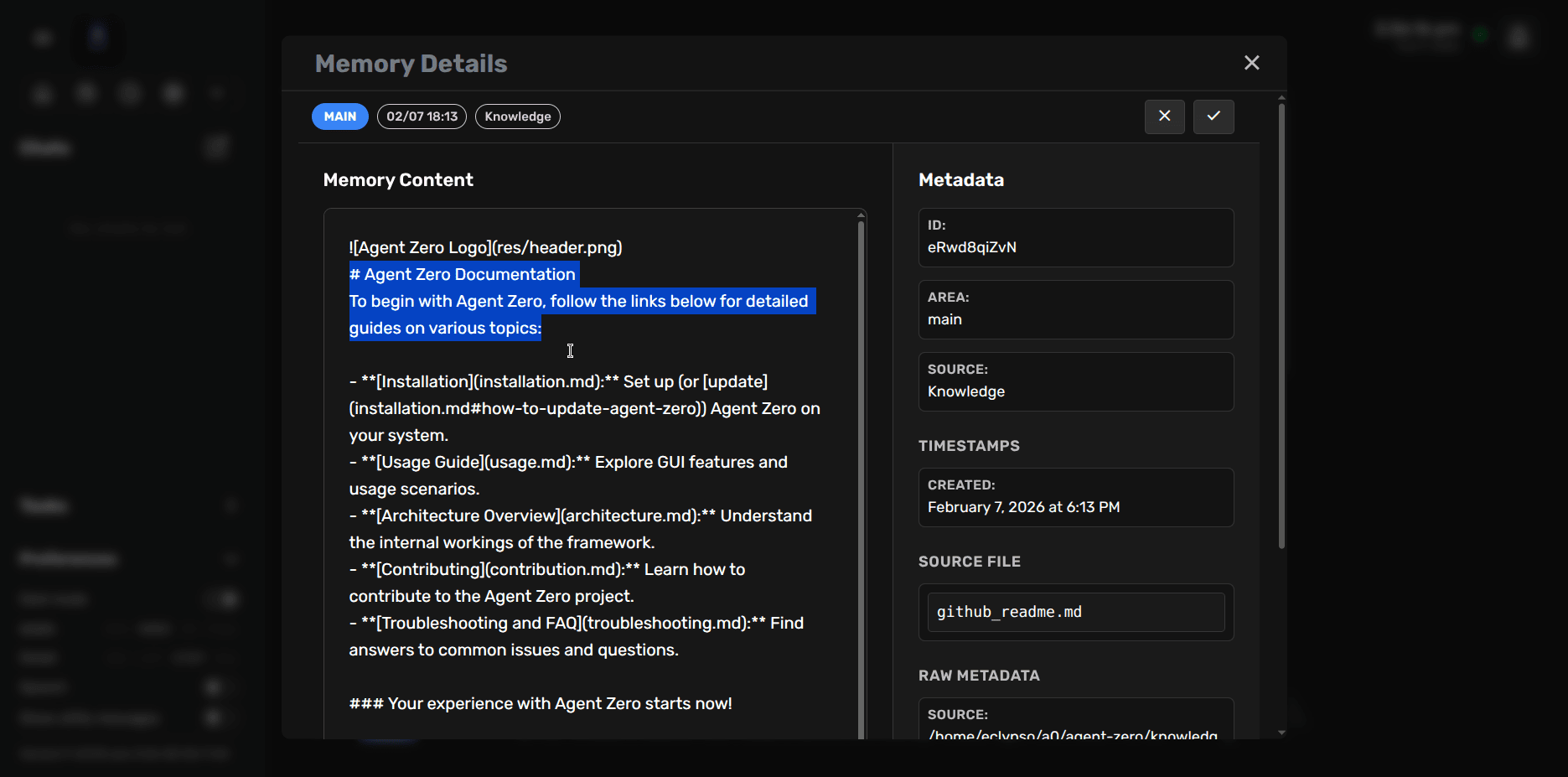Click the AREA metadata field showing main
This screenshot has height=777, width=1568.
[1075, 310]
